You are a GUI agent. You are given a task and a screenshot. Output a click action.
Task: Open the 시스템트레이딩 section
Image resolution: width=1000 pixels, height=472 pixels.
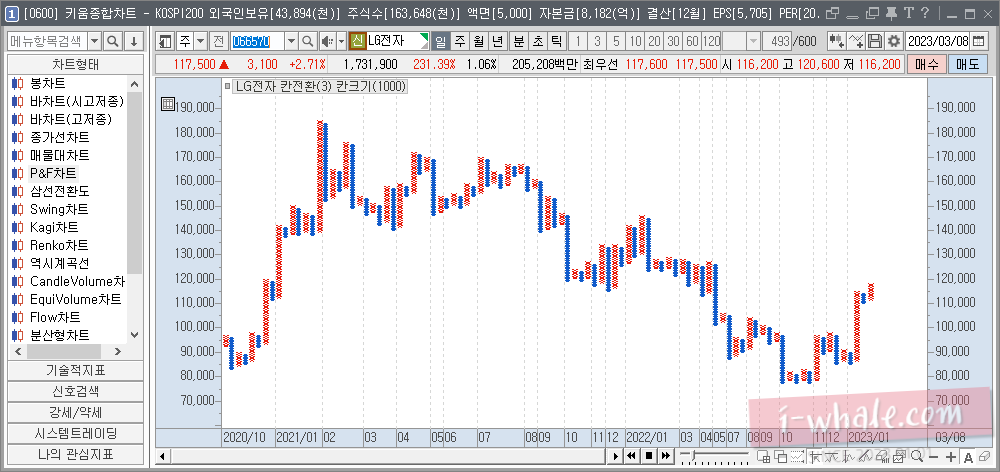[75, 433]
